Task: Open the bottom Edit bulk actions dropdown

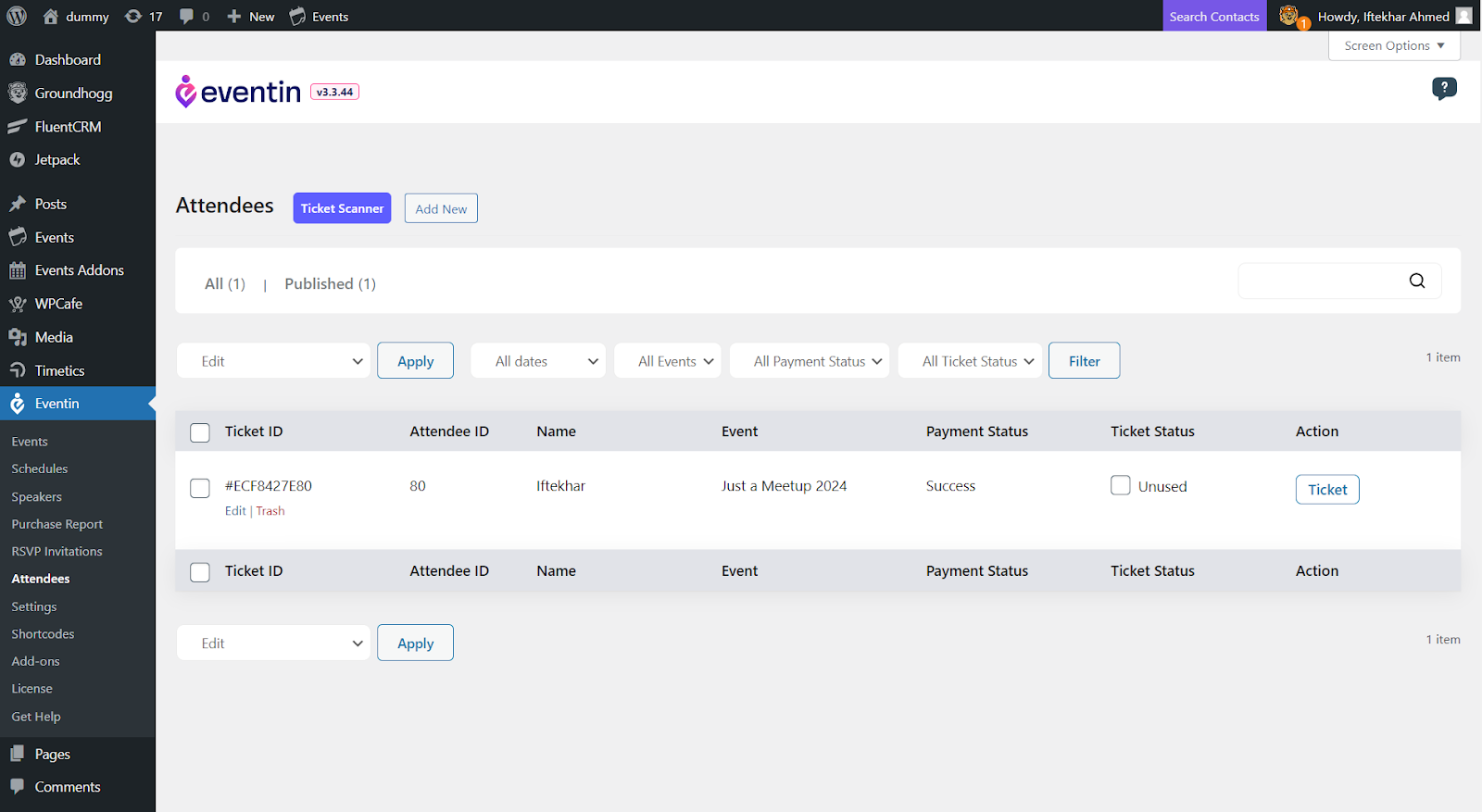Action: 273,643
